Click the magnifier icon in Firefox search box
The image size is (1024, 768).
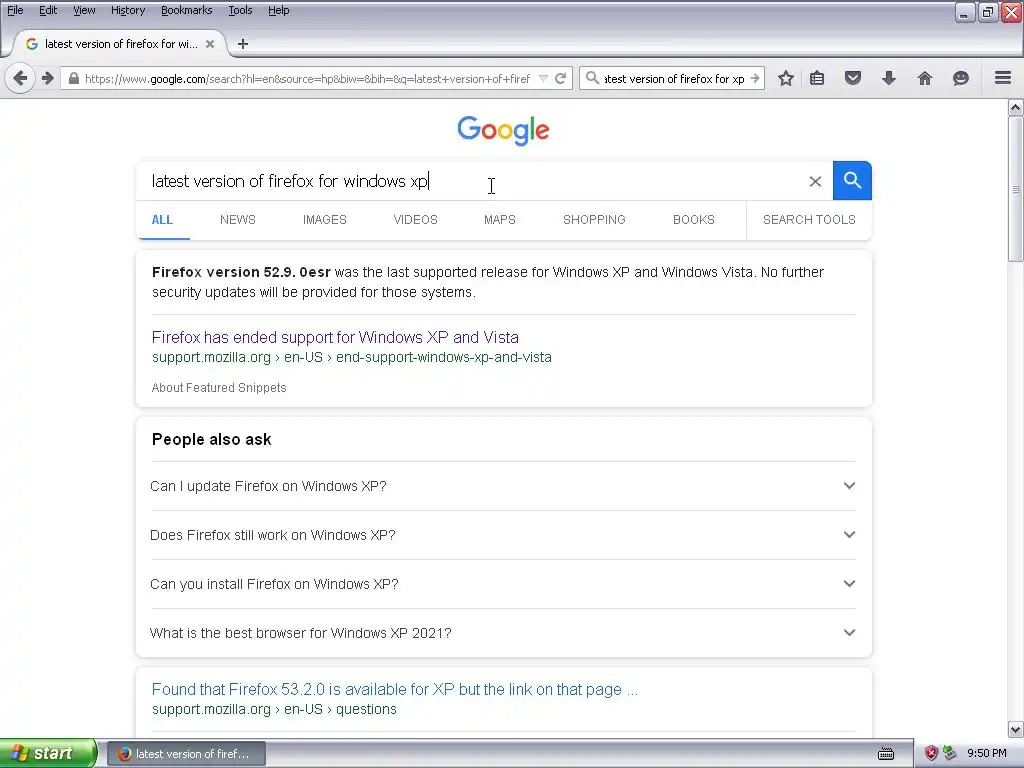[592, 78]
